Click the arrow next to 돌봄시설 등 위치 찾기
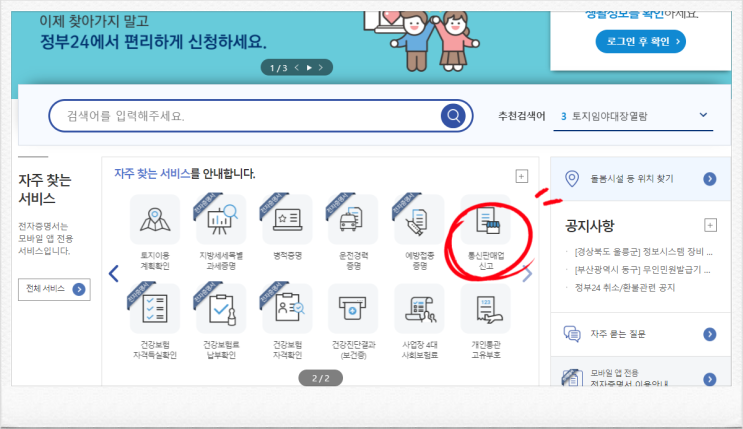Viewport: 743px width, 429px height. click(709, 179)
